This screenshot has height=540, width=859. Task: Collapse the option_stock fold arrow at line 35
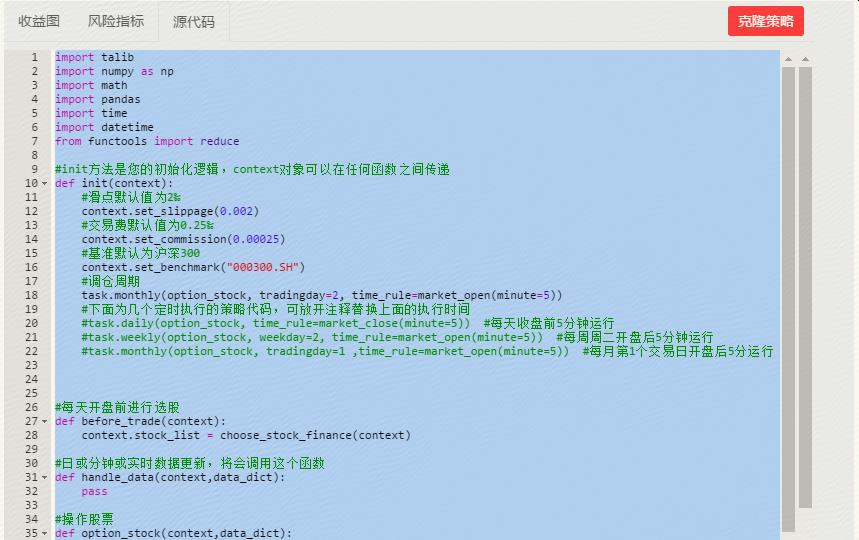45,533
